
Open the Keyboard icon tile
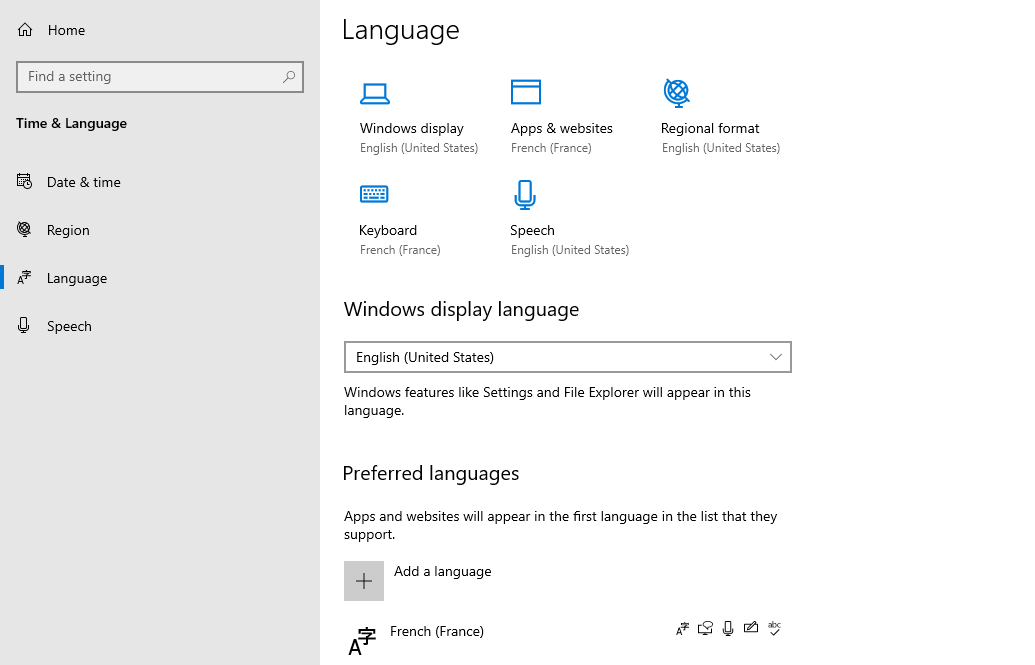pos(374,194)
